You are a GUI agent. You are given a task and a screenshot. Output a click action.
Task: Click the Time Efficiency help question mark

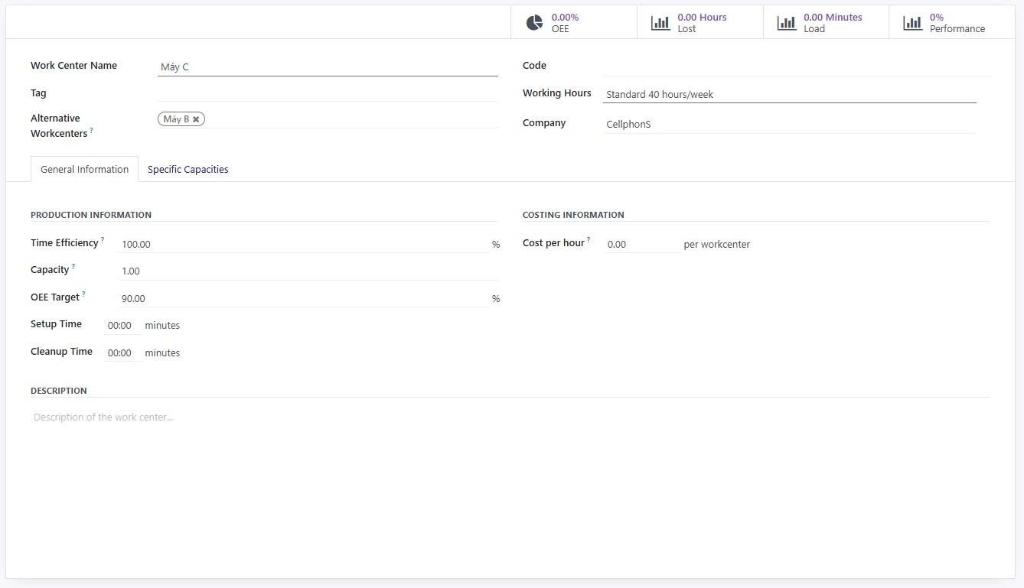click(102, 241)
